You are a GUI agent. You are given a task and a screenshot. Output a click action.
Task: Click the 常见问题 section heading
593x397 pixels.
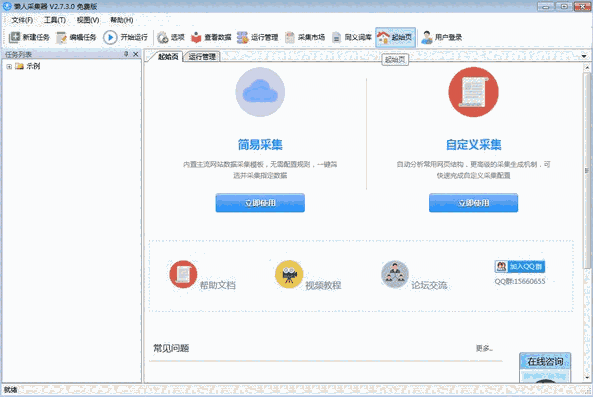click(171, 348)
